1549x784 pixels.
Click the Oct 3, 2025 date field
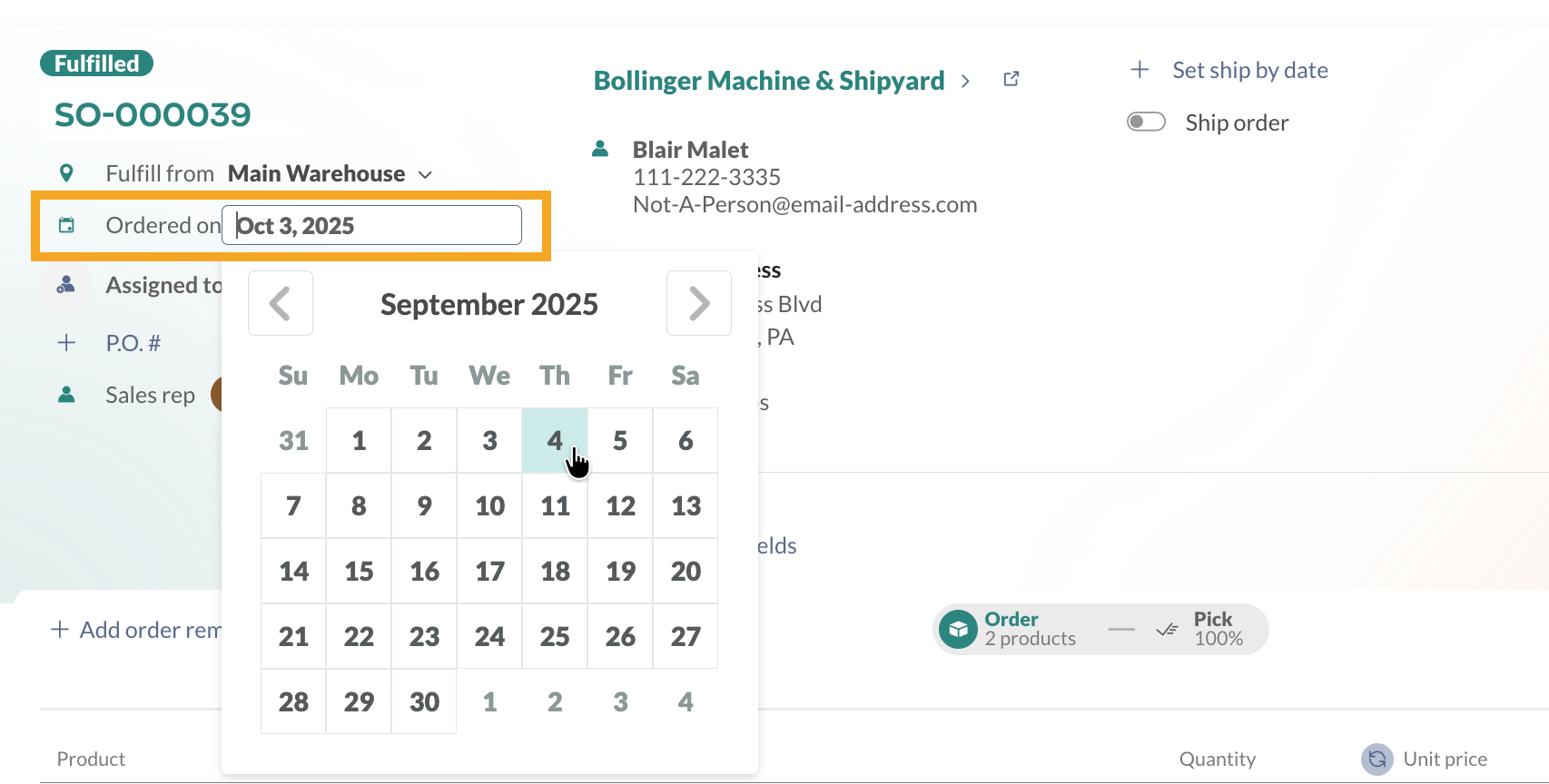click(x=371, y=224)
